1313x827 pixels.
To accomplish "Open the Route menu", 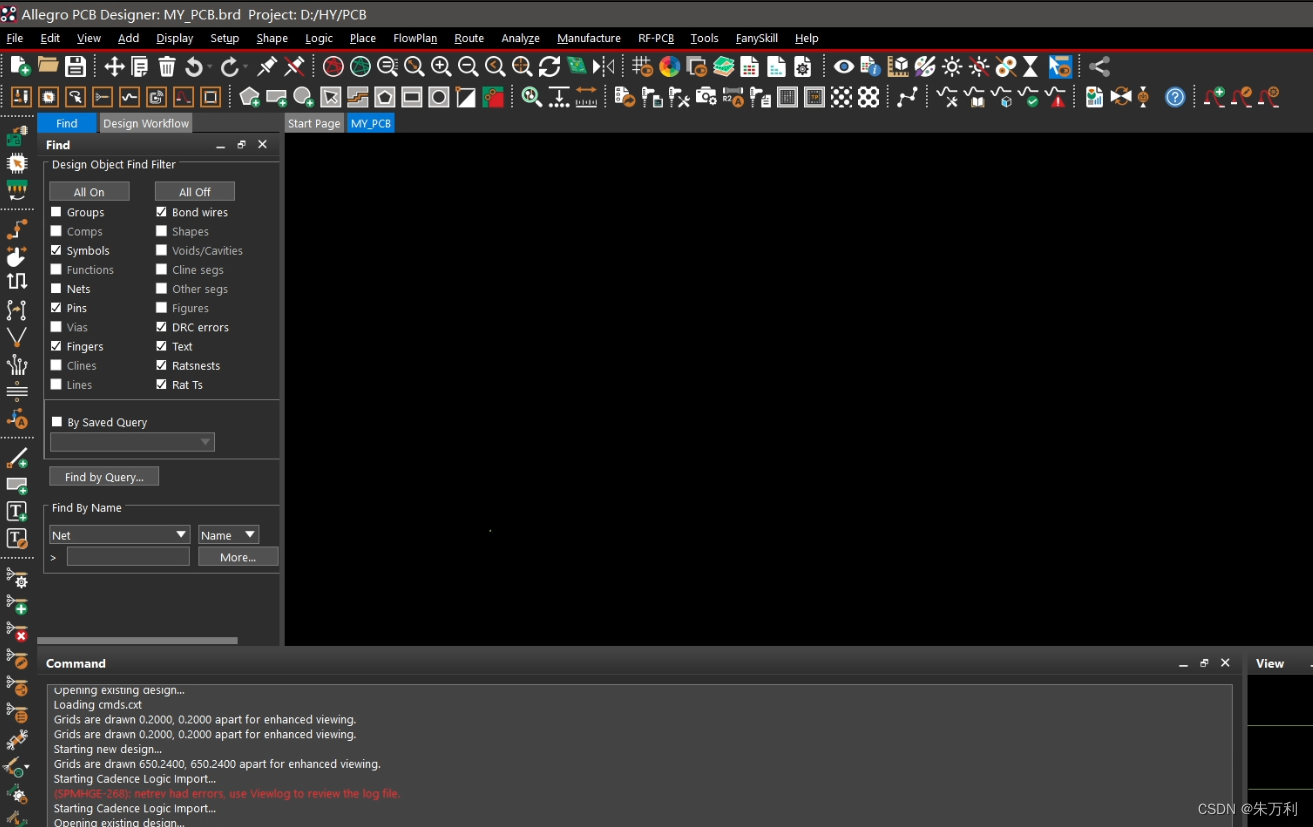I will pos(469,38).
